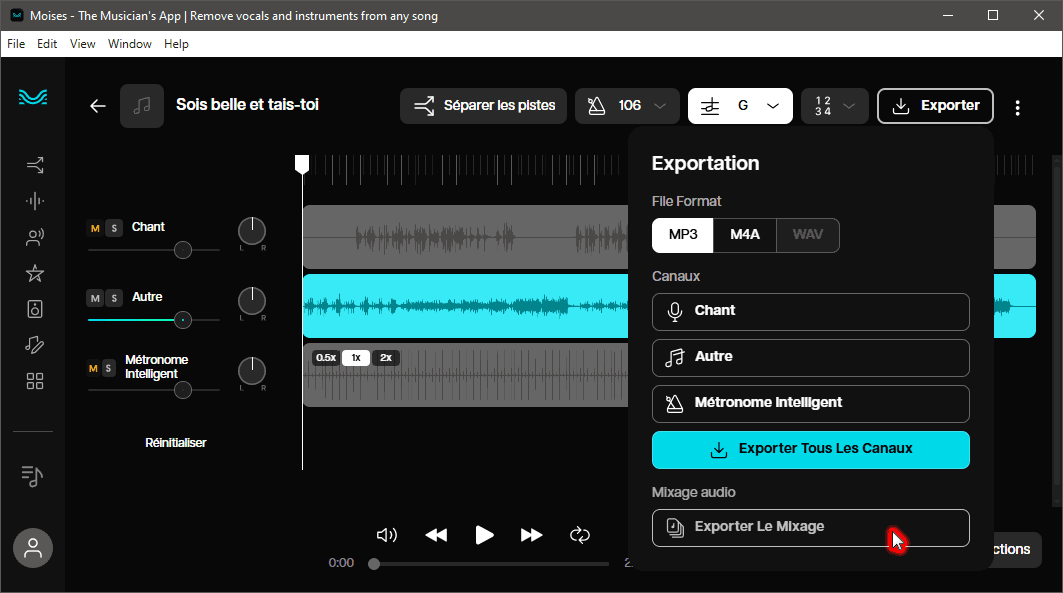Click Séparer les pistes button
This screenshot has height=593, width=1063.
click(x=483, y=106)
